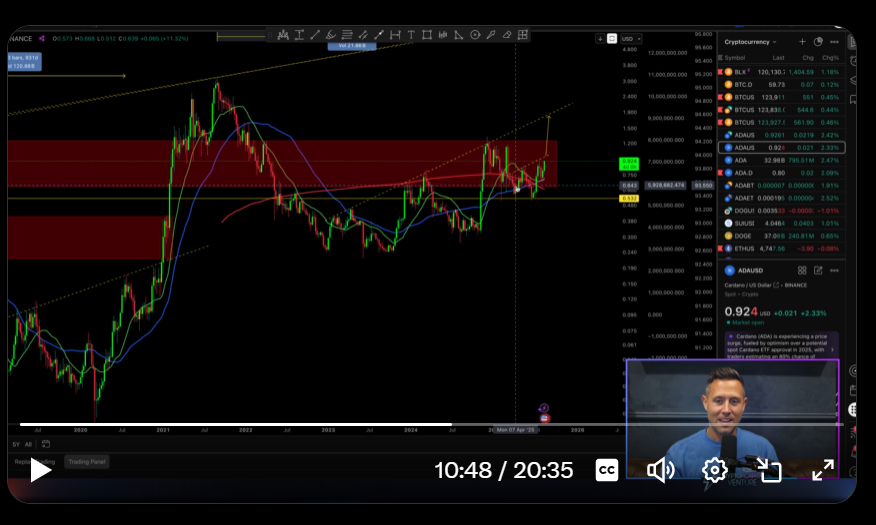Play the video
876x525 pixels.
pos(40,470)
